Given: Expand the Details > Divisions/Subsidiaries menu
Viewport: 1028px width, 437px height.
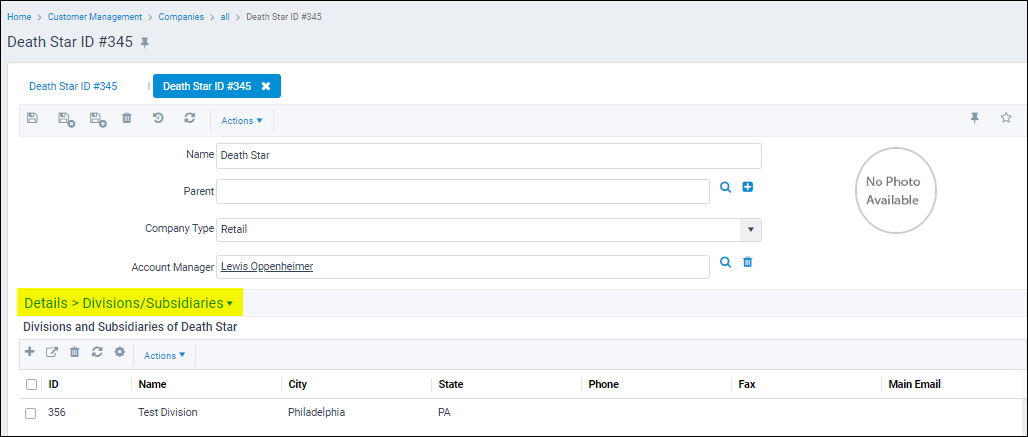Looking at the screenshot, I should tap(129, 303).
